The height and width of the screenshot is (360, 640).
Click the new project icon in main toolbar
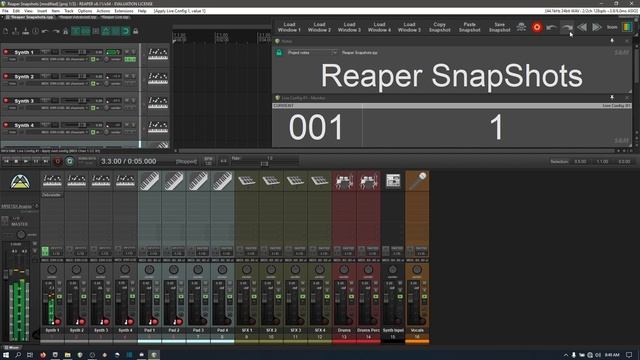coord(6,31)
